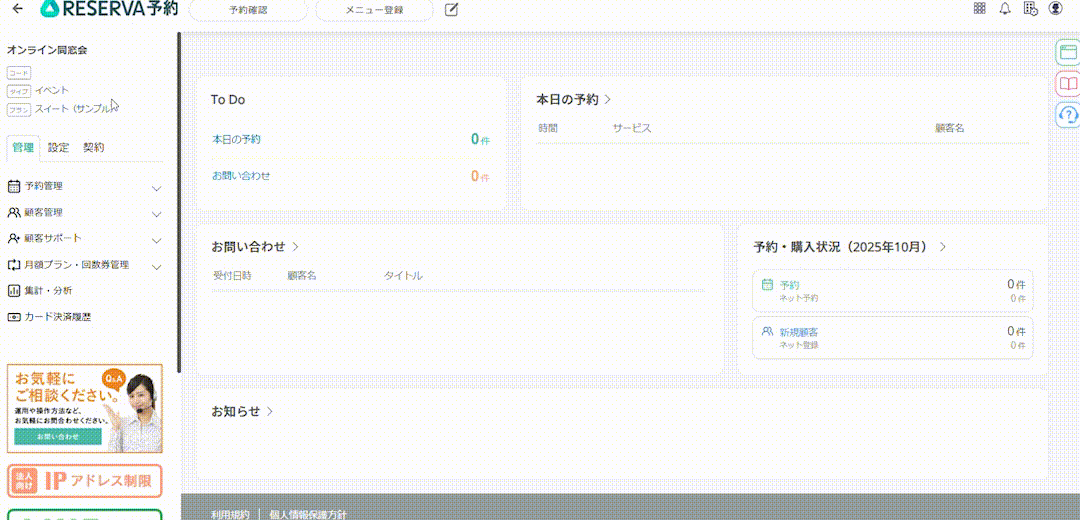Click the To Do heading

(x=228, y=100)
